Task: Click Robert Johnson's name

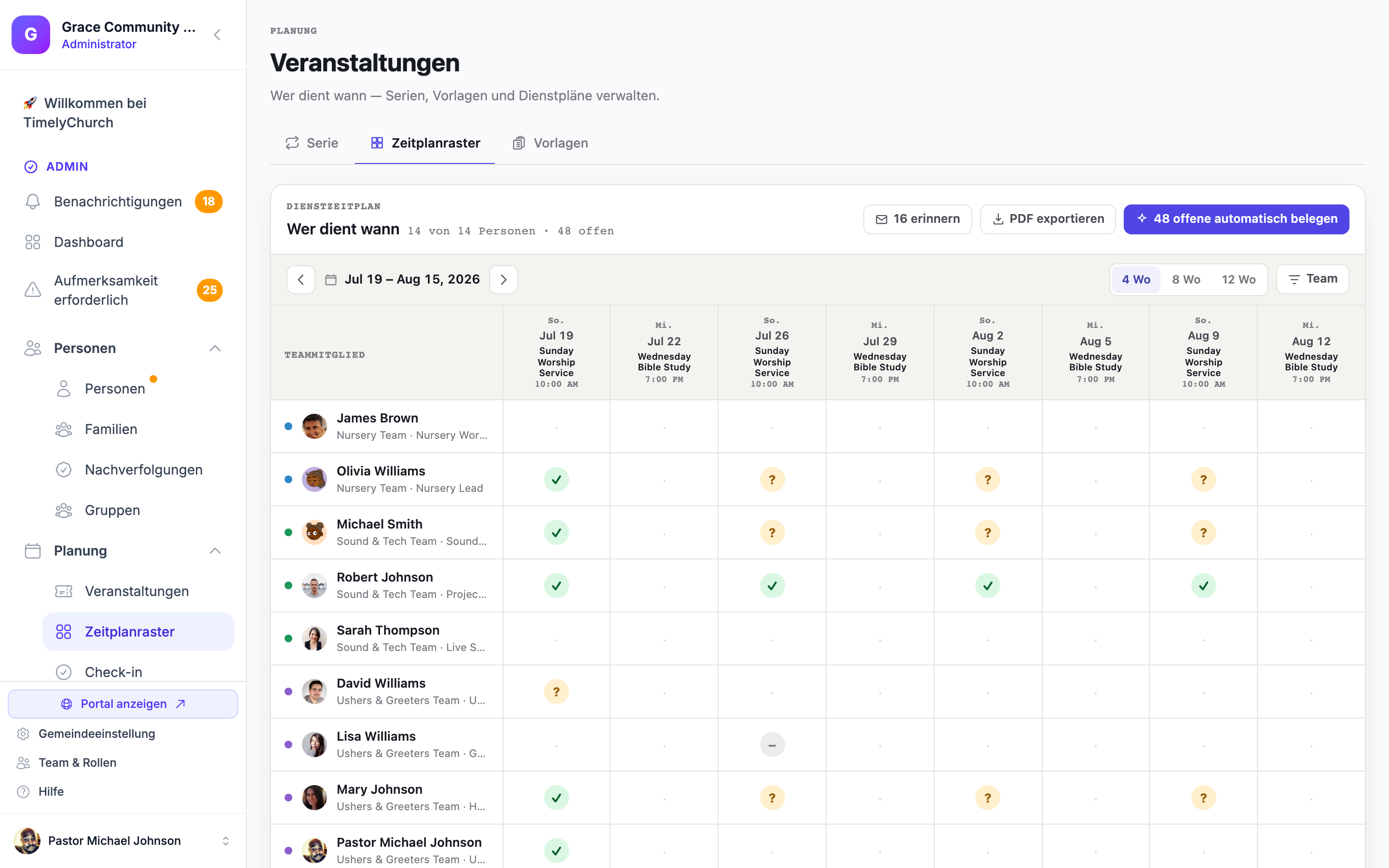Action: 384,577
